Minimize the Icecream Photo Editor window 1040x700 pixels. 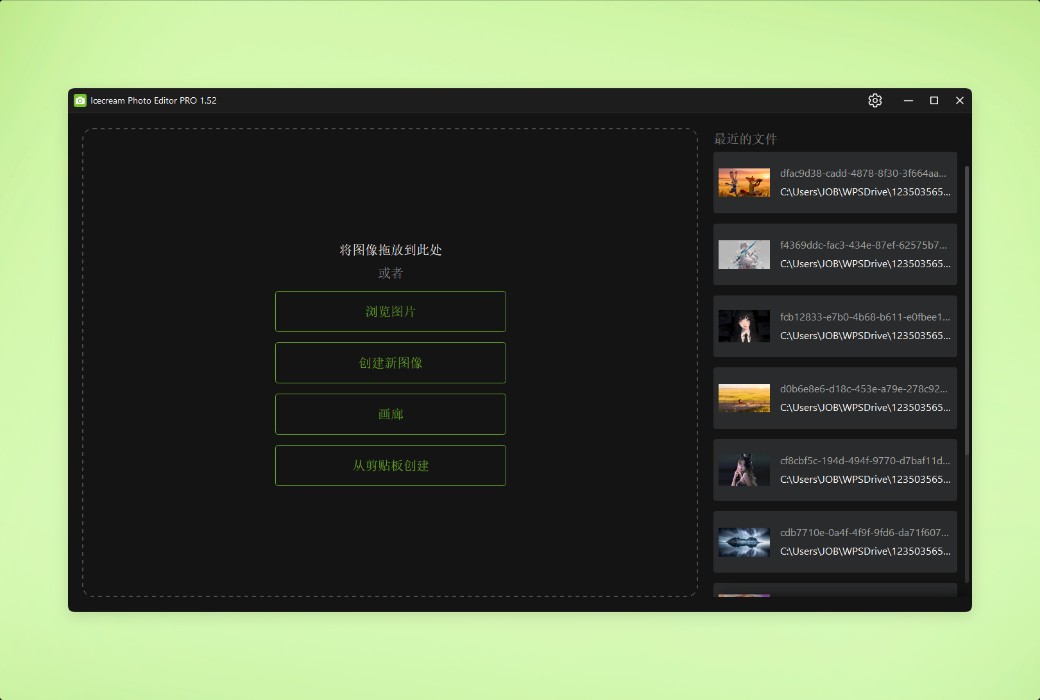(908, 100)
